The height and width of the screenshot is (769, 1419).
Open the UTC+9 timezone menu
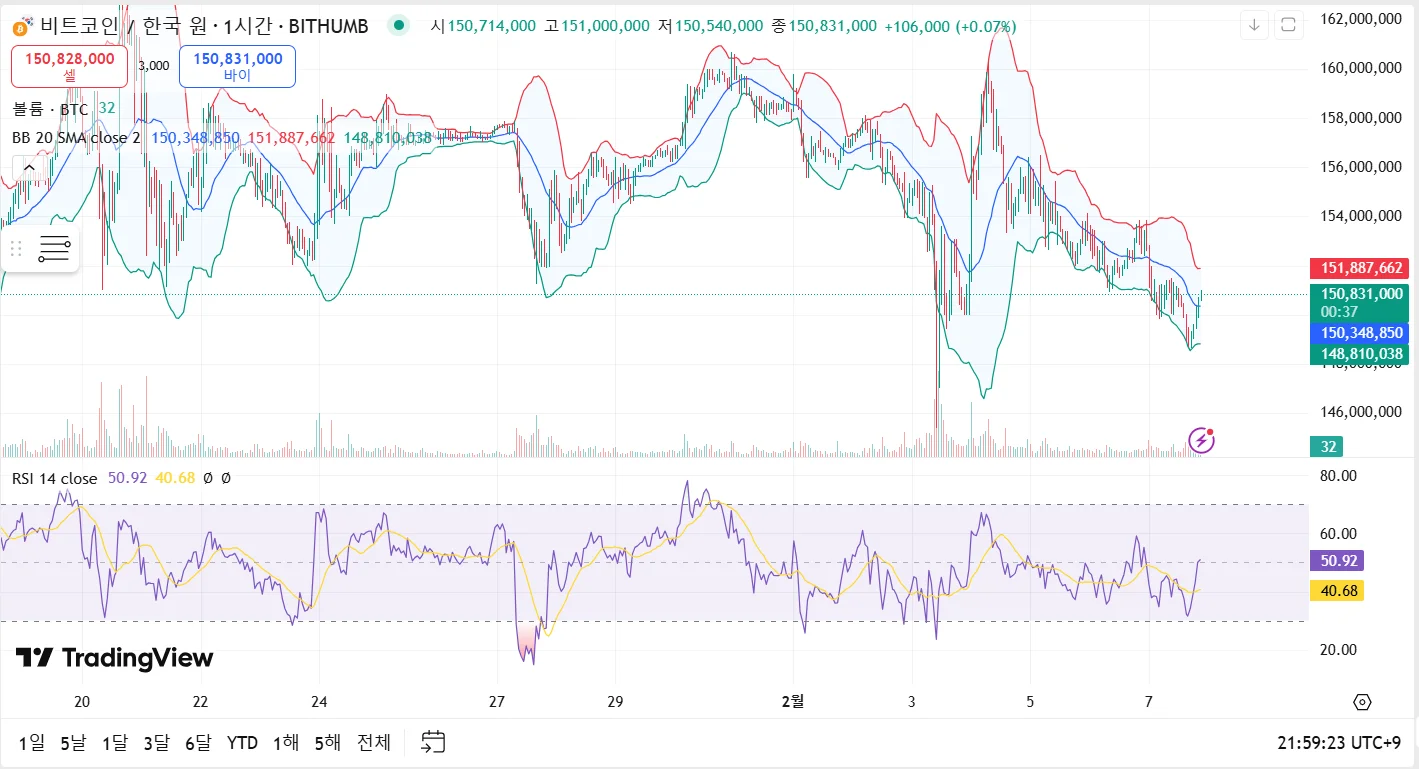coord(1339,743)
